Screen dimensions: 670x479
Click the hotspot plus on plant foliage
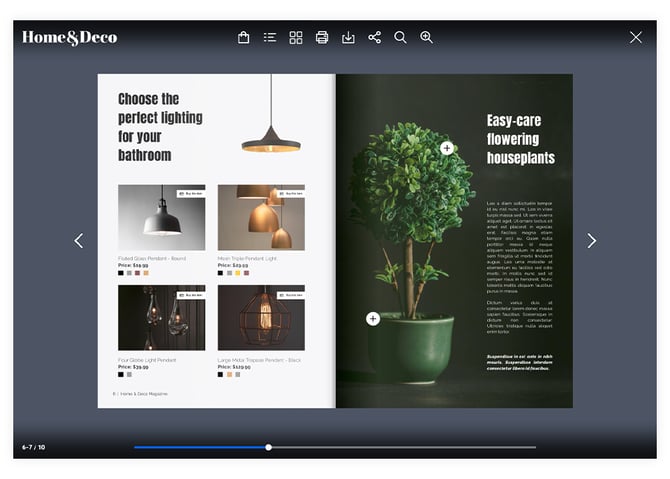447,148
